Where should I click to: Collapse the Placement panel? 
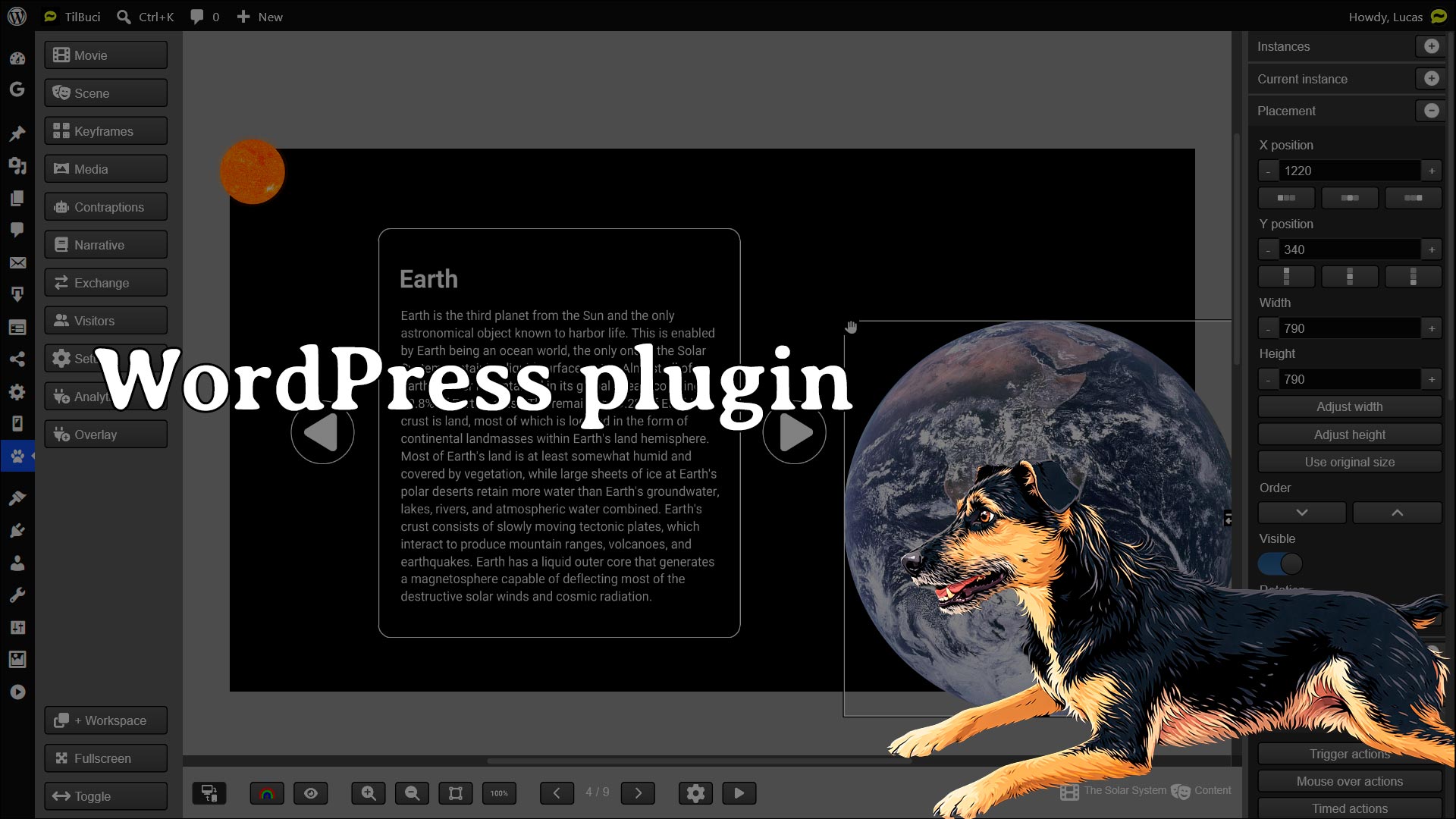pos(1431,111)
